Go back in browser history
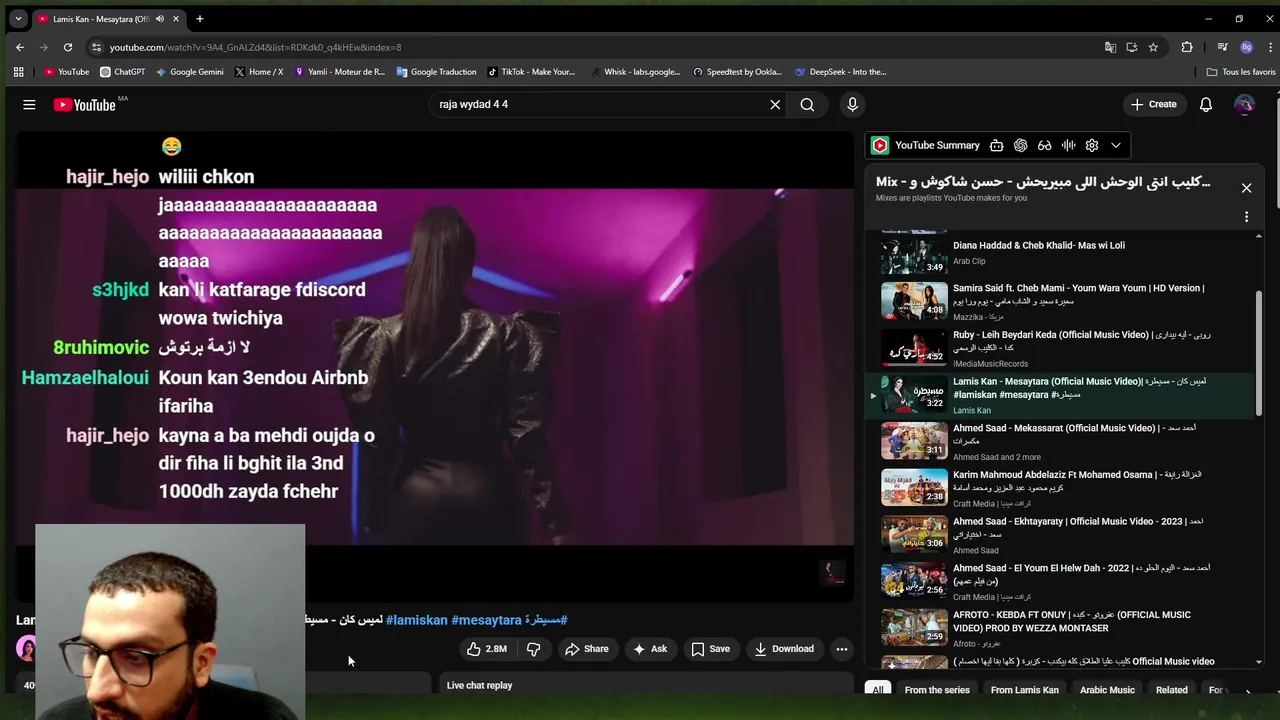The image size is (1280, 720). pyautogui.click(x=20, y=47)
